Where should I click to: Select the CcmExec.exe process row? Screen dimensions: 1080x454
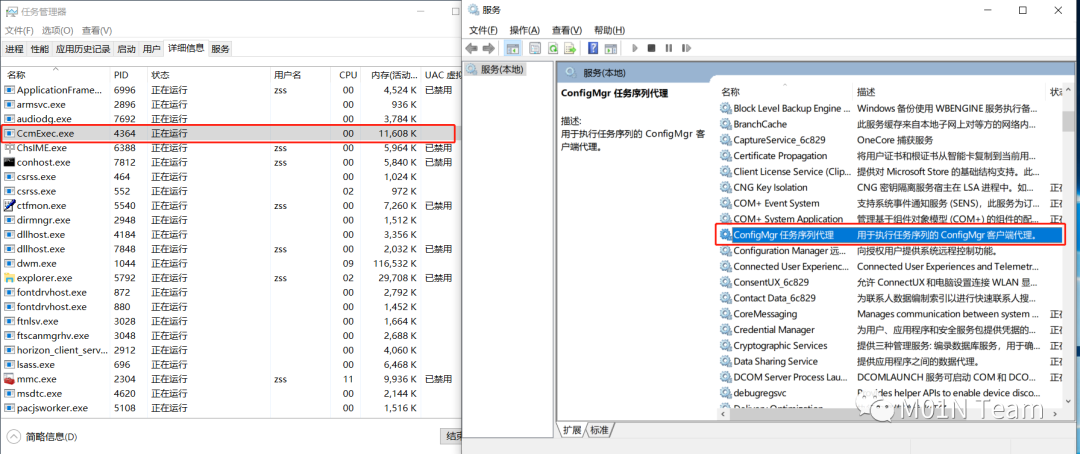(229, 133)
